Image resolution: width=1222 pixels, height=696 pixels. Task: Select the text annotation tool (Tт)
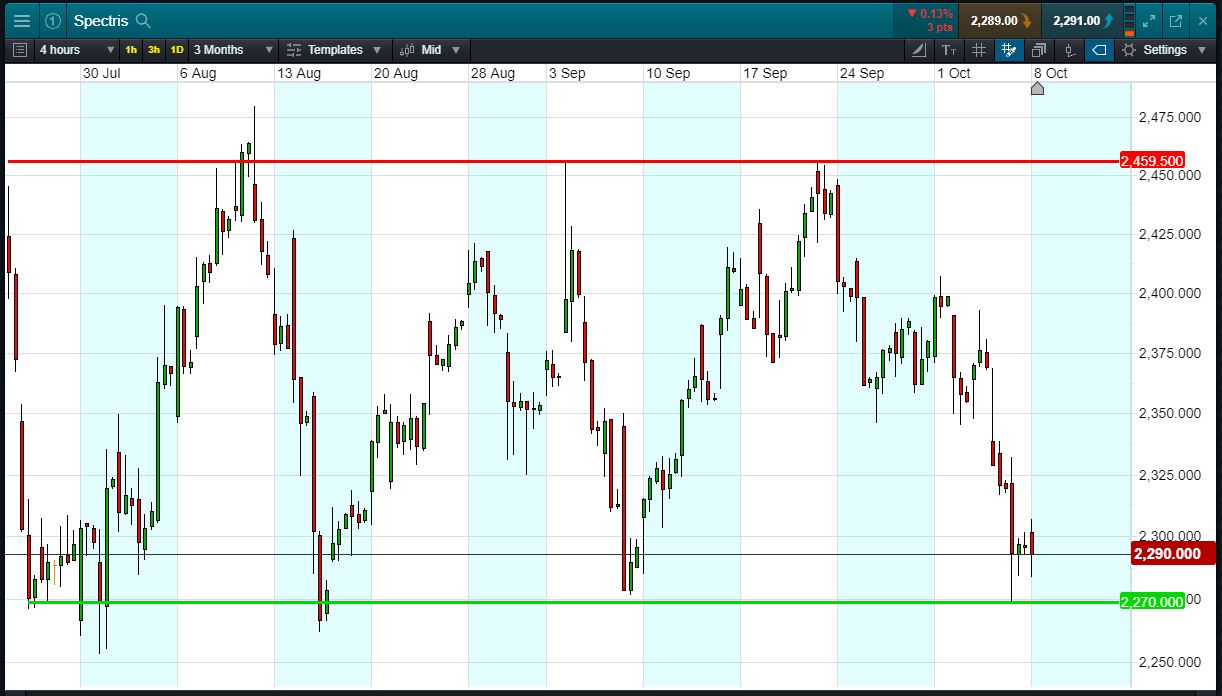949,50
